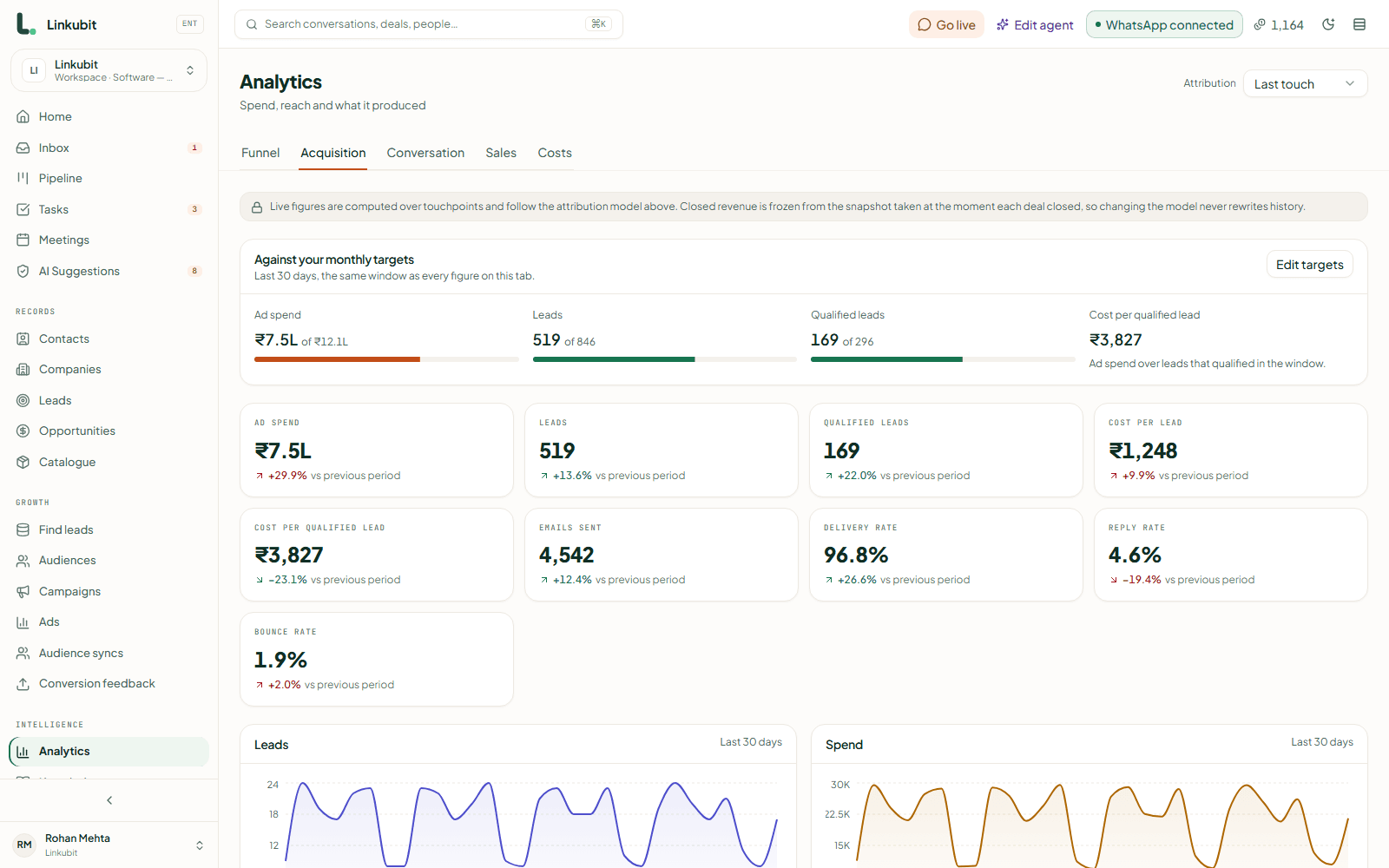Open Companies records
Image resolution: width=1389 pixels, height=868 pixels.
(x=109, y=369)
